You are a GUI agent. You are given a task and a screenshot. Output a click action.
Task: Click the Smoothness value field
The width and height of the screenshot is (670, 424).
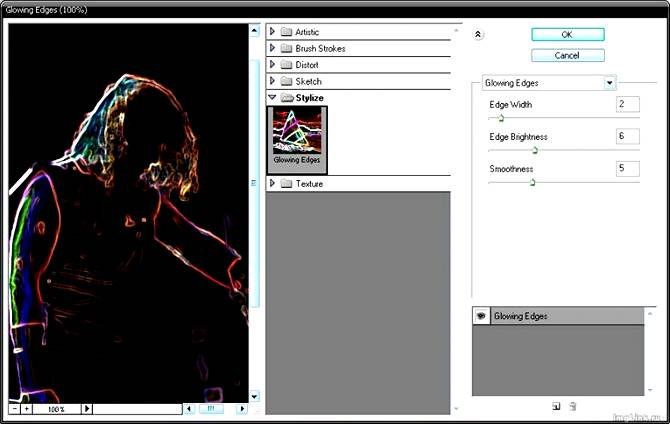(627, 168)
